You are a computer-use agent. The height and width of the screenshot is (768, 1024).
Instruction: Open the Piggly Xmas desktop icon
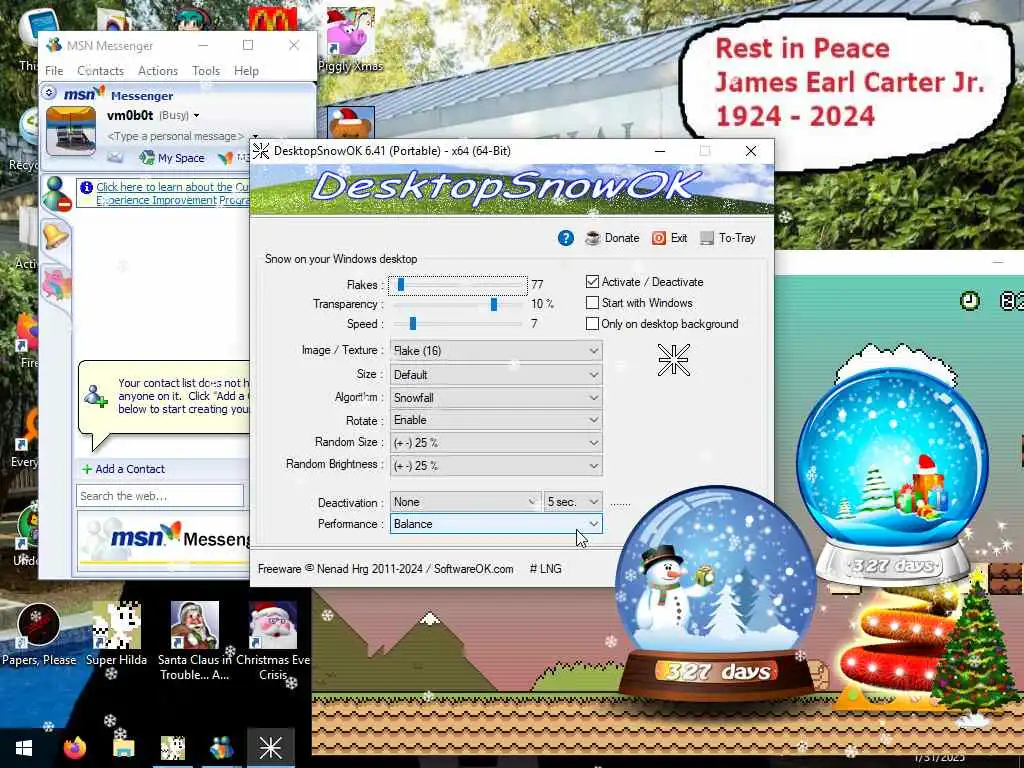tap(351, 39)
